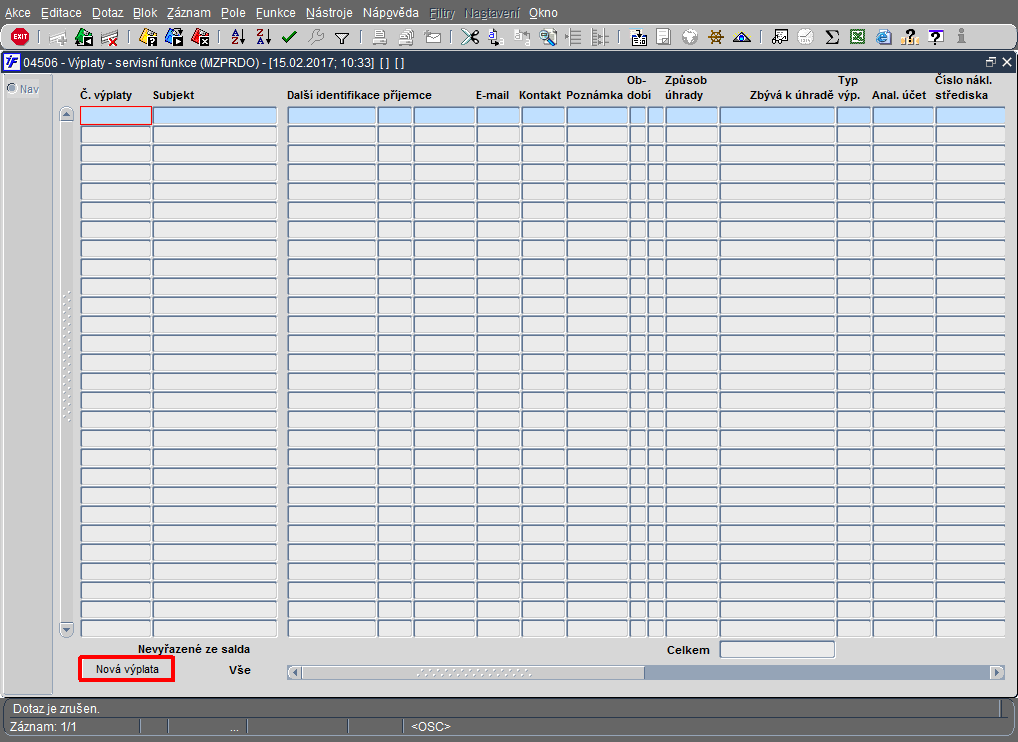Image resolution: width=1018 pixels, height=742 pixels.
Task: Sort ascending with A-Z icon
Action: pyautogui.click(x=238, y=38)
